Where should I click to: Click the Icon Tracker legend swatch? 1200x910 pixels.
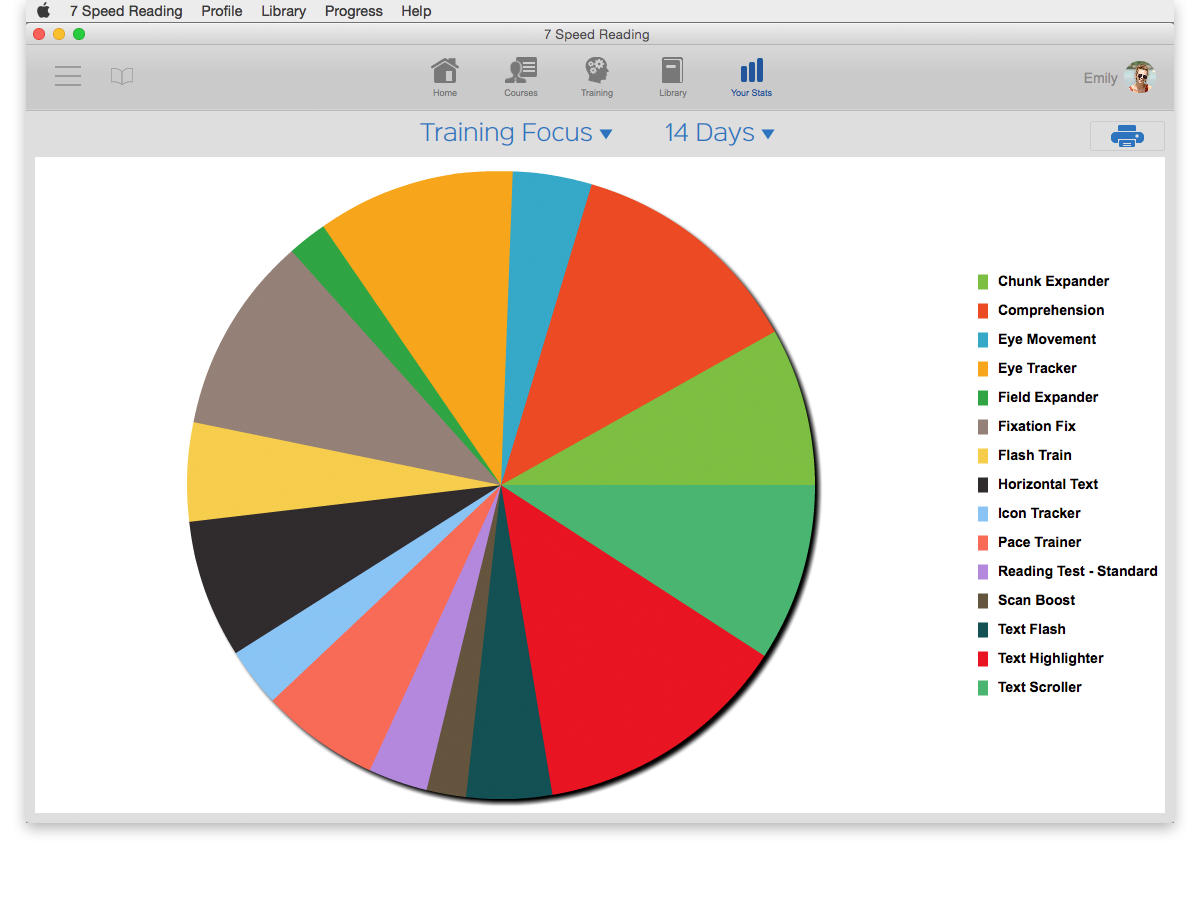[983, 514]
